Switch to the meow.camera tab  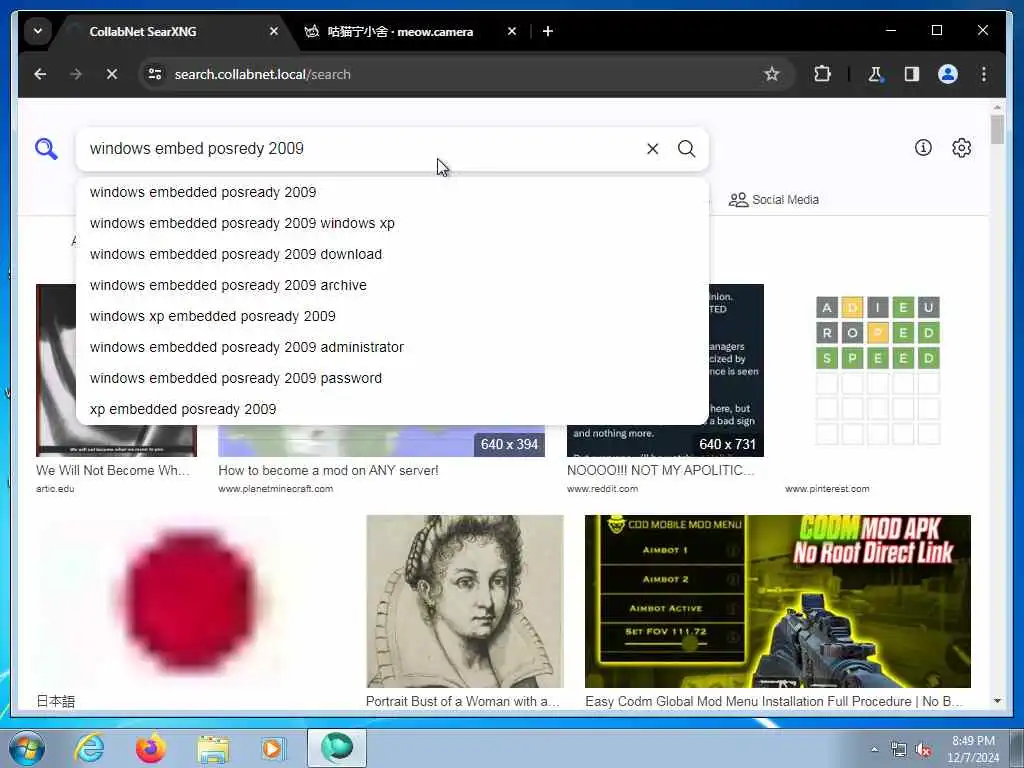(x=400, y=31)
